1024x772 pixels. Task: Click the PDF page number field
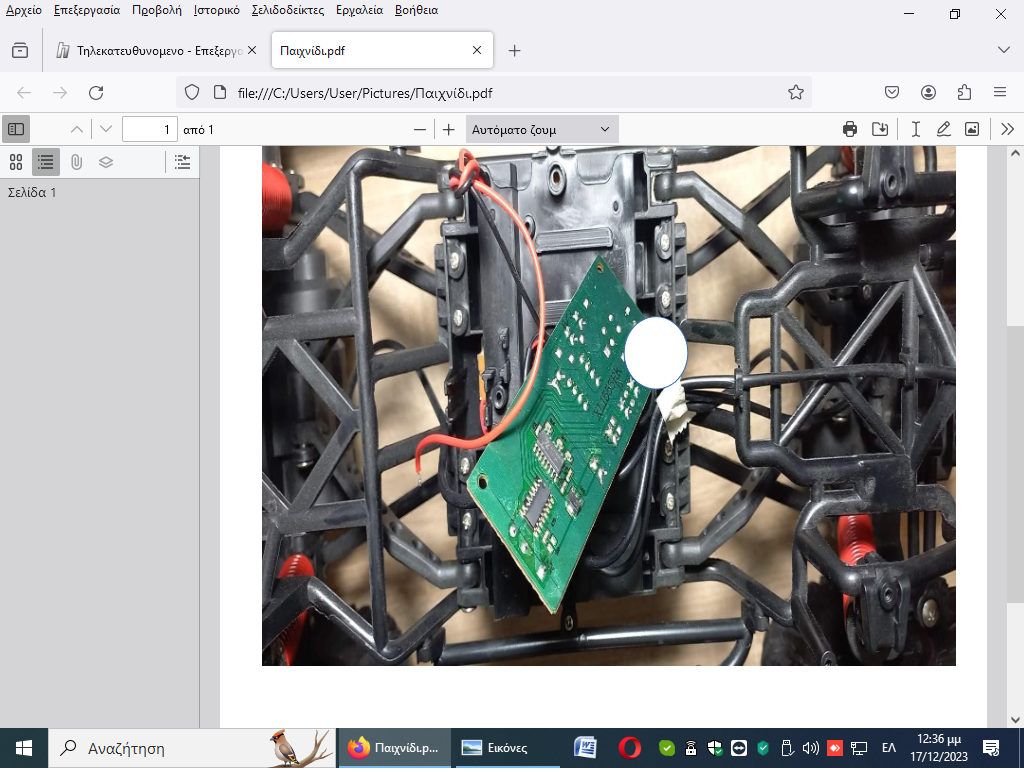tap(150, 129)
